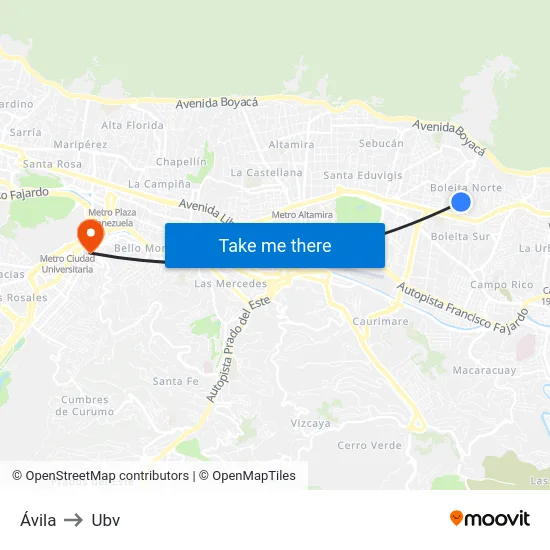
Task: Click the Santa Fe neighborhood label
Action: 175,381
